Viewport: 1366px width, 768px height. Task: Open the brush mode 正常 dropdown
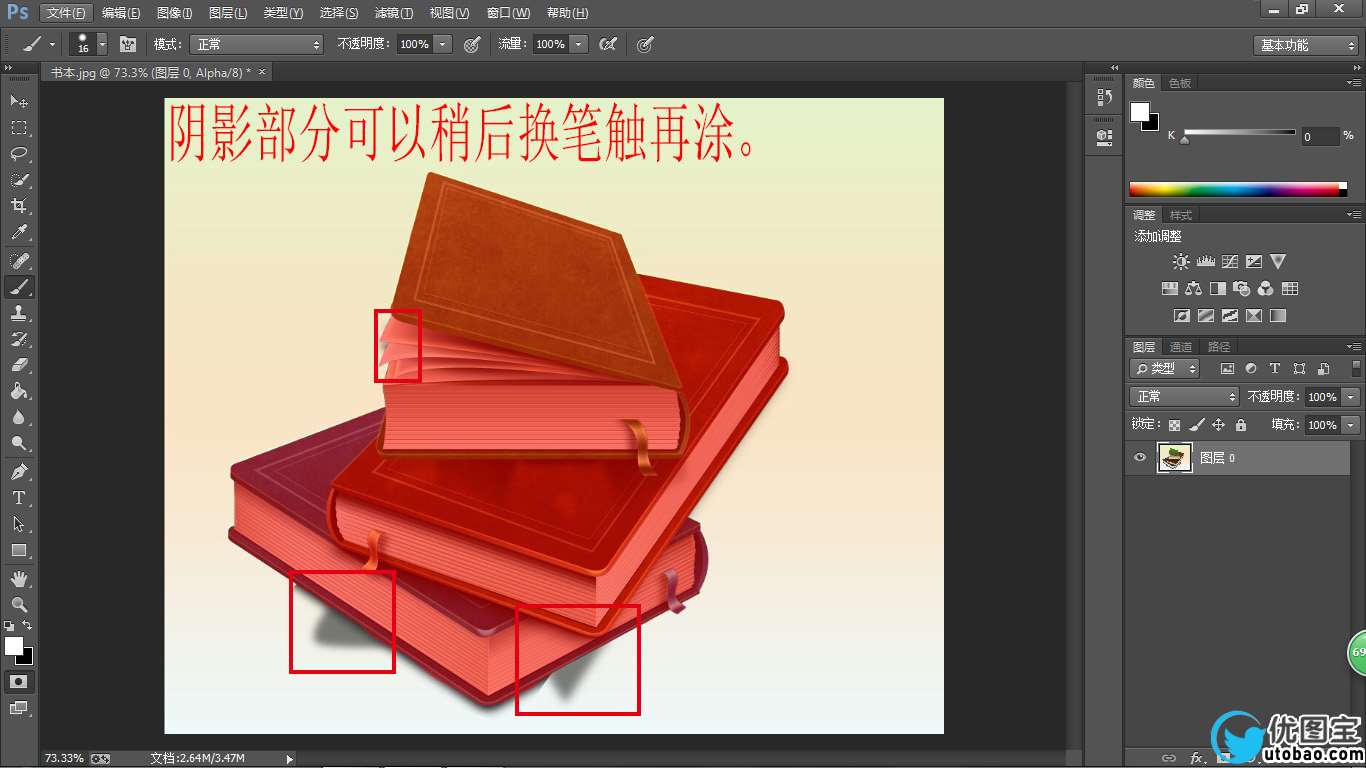click(x=258, y=44)
